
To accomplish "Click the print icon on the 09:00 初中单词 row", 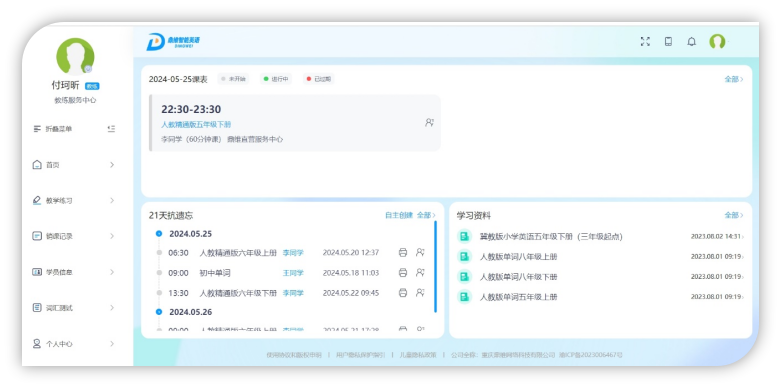I will point(403,273).
